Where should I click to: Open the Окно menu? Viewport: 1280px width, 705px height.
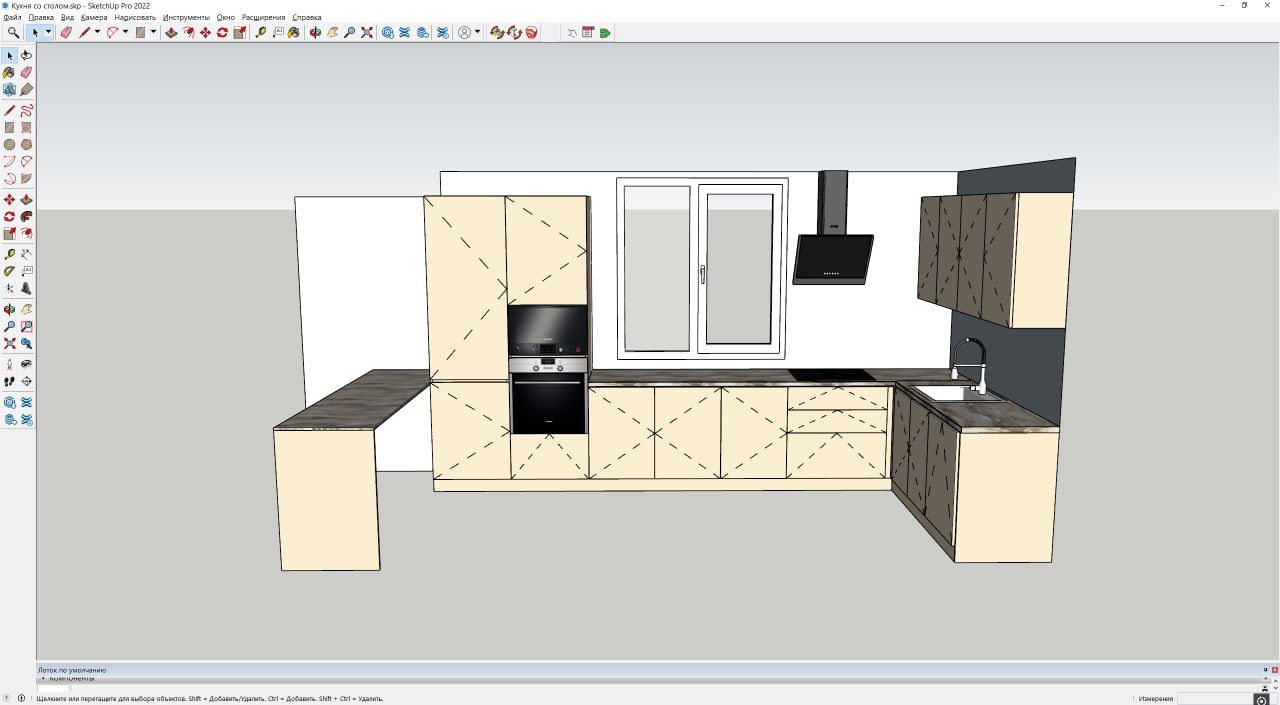click(226, 17)
